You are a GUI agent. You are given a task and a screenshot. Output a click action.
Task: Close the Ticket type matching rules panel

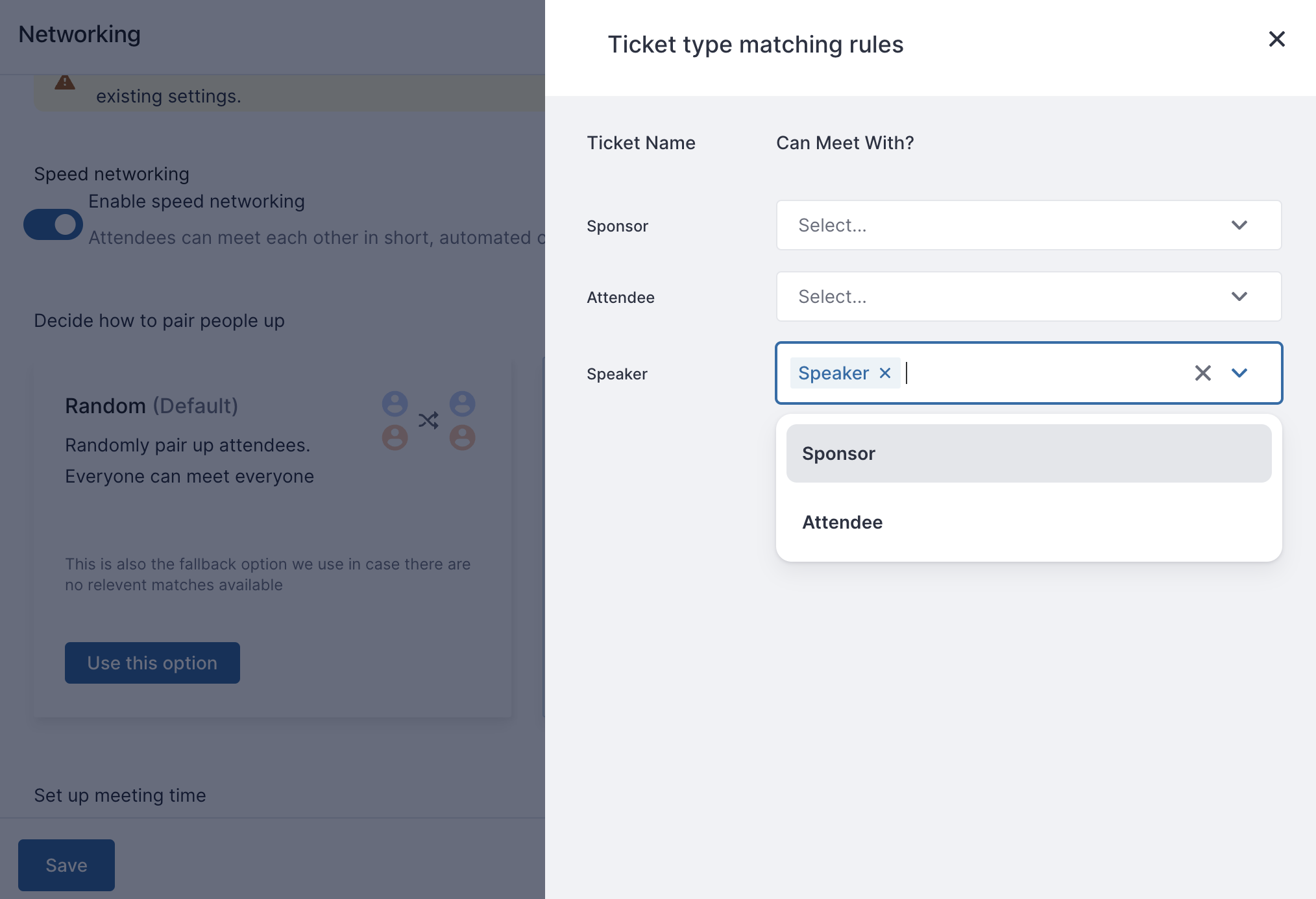[x=1276, y=39]
